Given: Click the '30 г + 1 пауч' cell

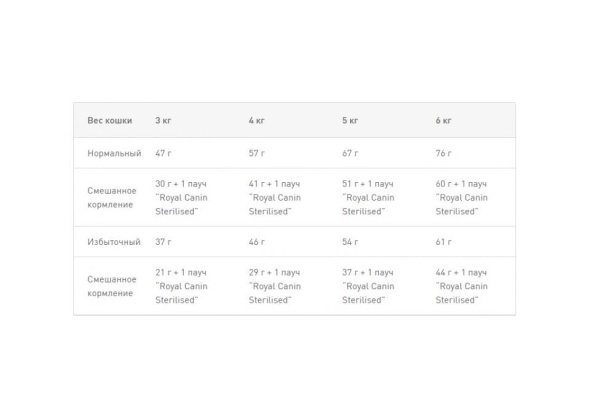Looking at the screenshot, I should (181, 198).
